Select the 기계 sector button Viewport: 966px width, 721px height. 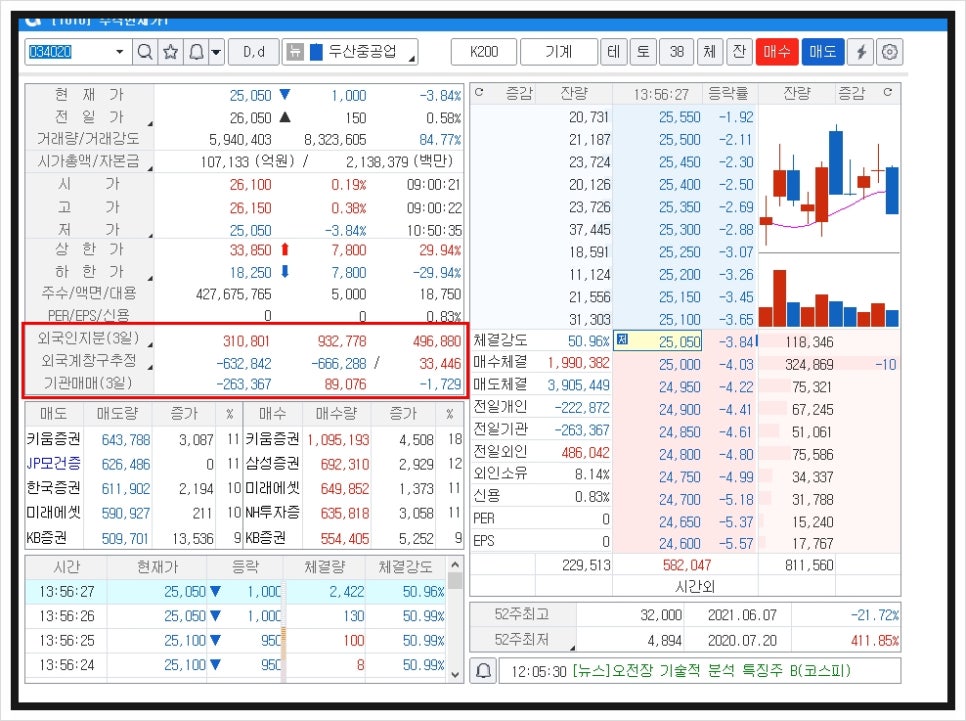(x=558, y=52)
